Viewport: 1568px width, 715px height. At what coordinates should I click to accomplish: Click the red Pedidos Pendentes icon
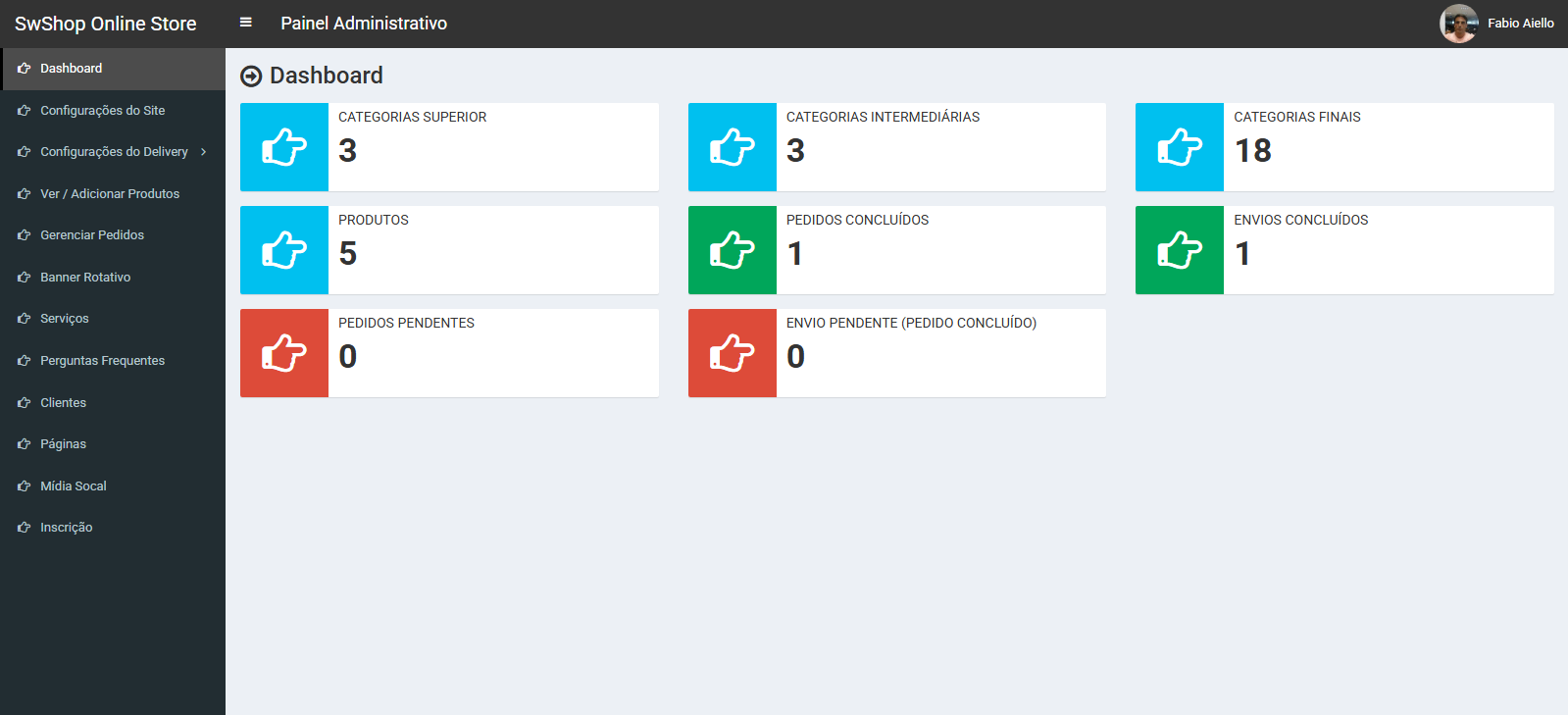point(284,353)
